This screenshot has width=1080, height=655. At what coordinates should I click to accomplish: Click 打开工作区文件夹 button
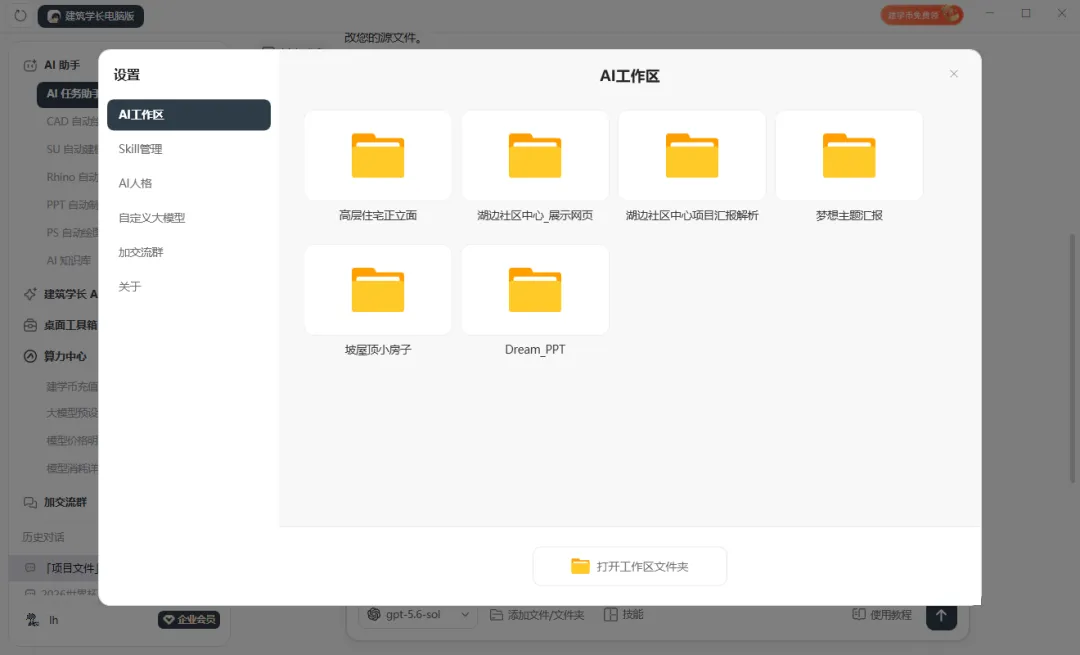coord(630,566)
